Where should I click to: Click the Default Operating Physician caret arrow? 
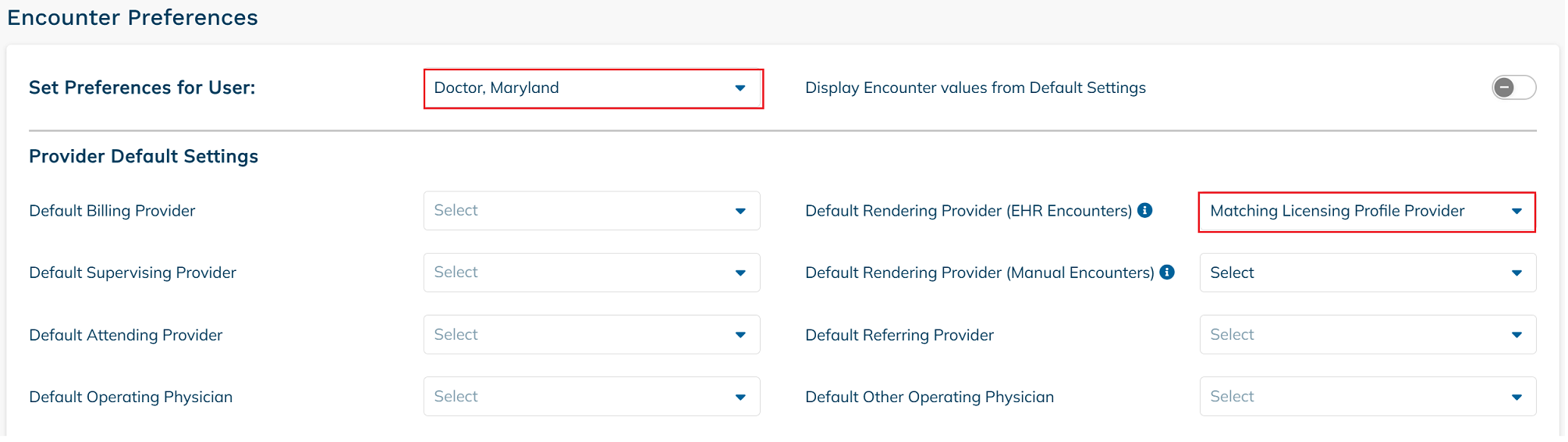pyautogui.click(x=740, y=397)
